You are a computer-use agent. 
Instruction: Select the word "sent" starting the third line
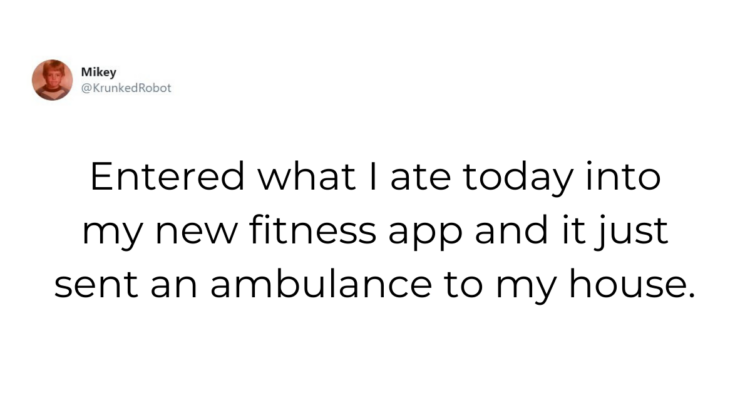pos(96,287)
